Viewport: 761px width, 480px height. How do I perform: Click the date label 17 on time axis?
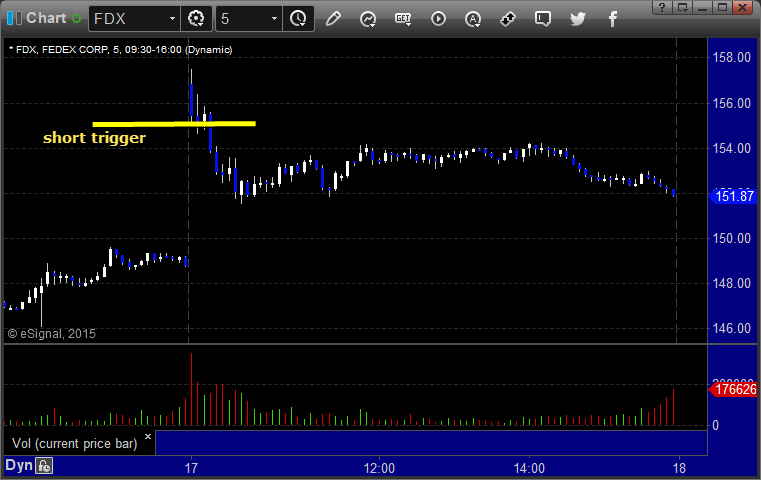tap(191, 468)
